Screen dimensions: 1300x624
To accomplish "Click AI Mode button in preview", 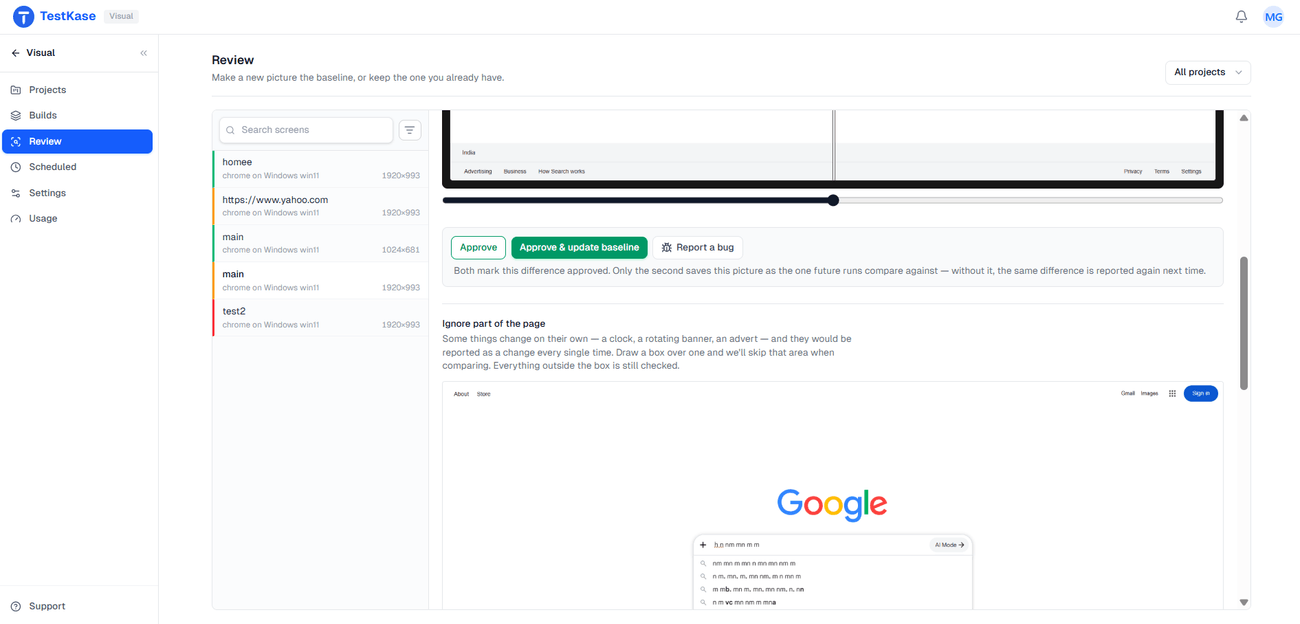I will tap(949, 545).
